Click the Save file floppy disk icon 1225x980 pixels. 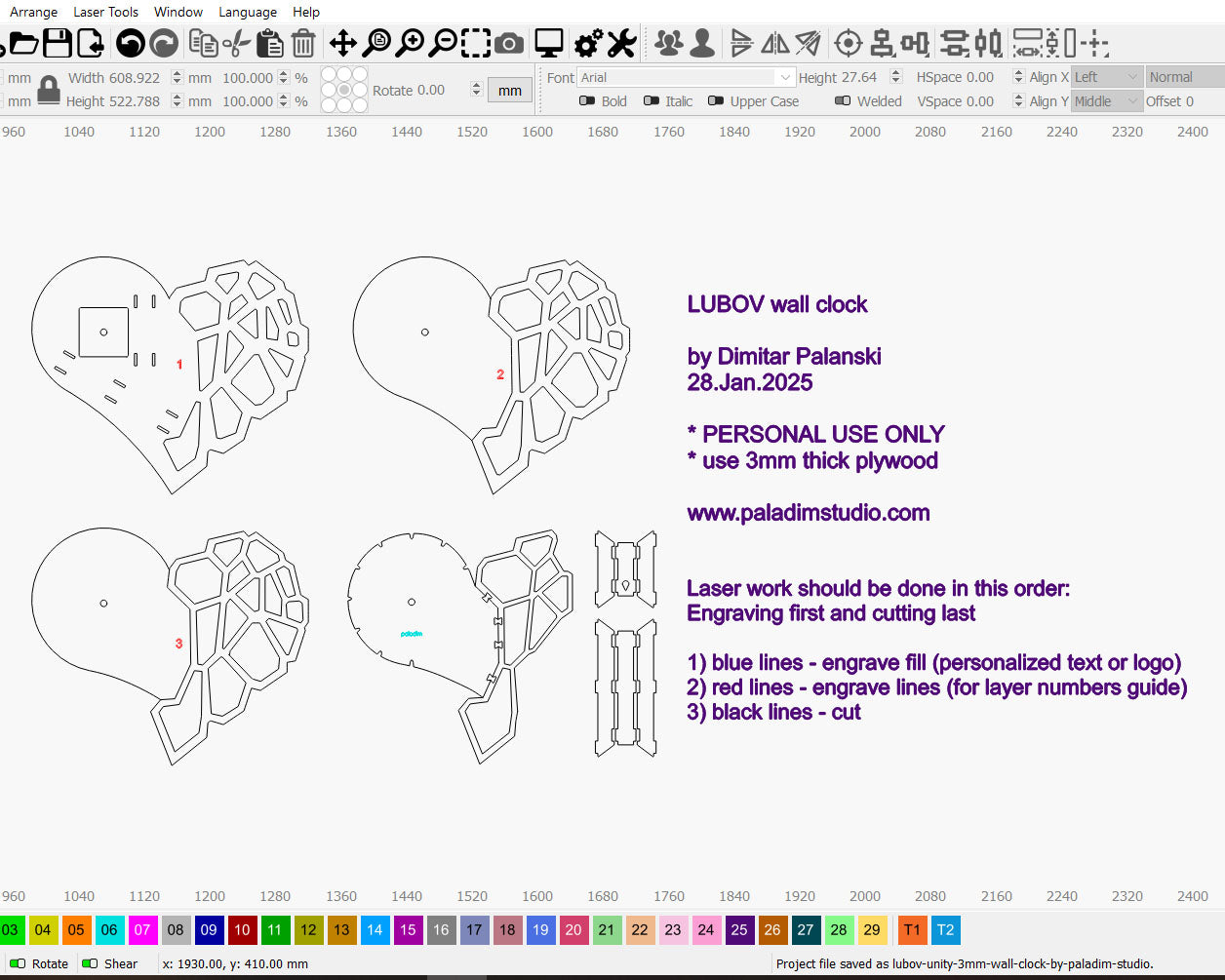click(58, 43)
